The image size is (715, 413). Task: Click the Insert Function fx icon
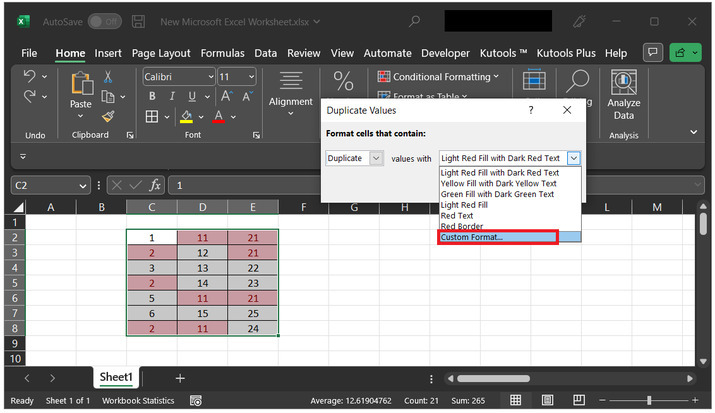pos(155,186)
